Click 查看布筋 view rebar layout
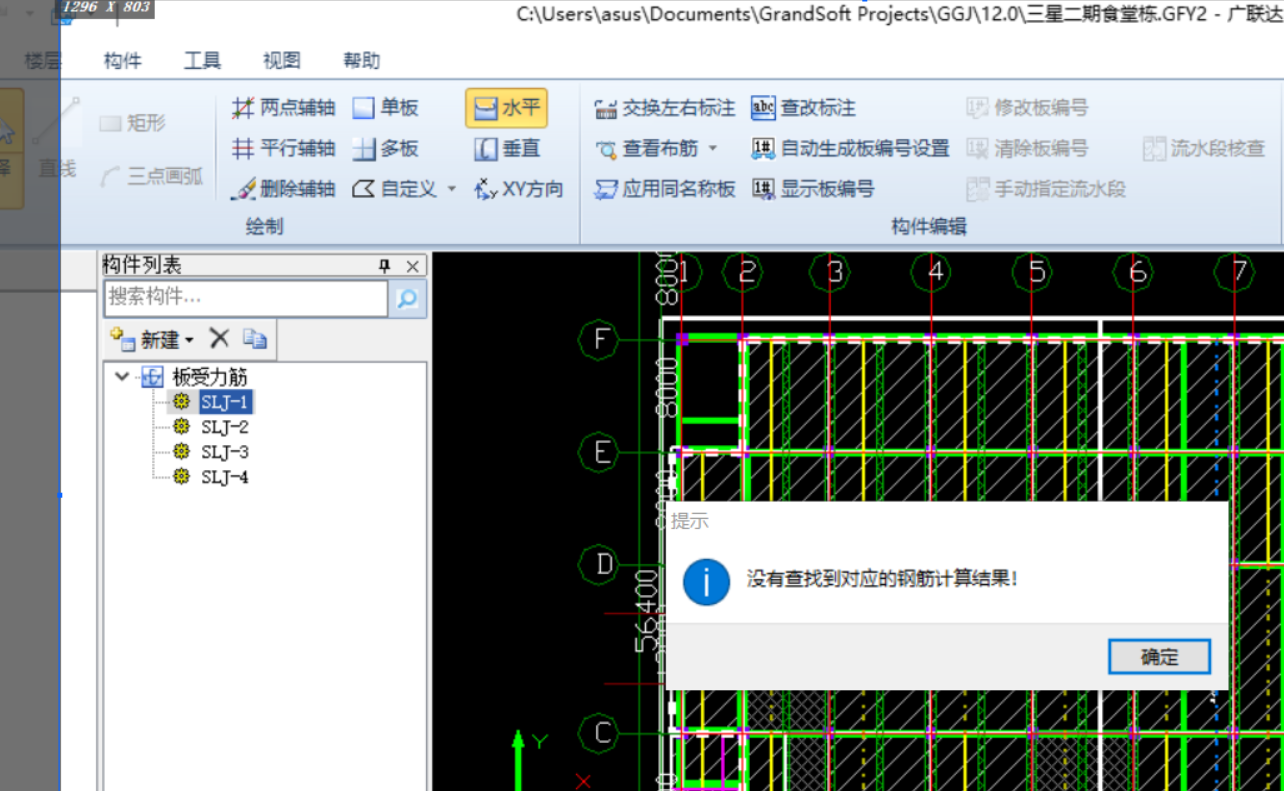1284x791 pixels. click(x=648, y=149)
